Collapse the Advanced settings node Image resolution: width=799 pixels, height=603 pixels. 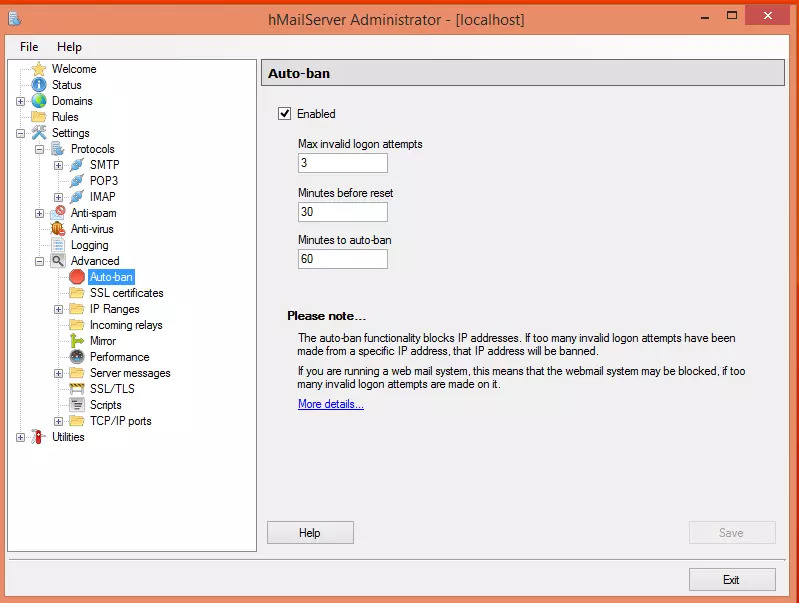click(x=40, y=261)
